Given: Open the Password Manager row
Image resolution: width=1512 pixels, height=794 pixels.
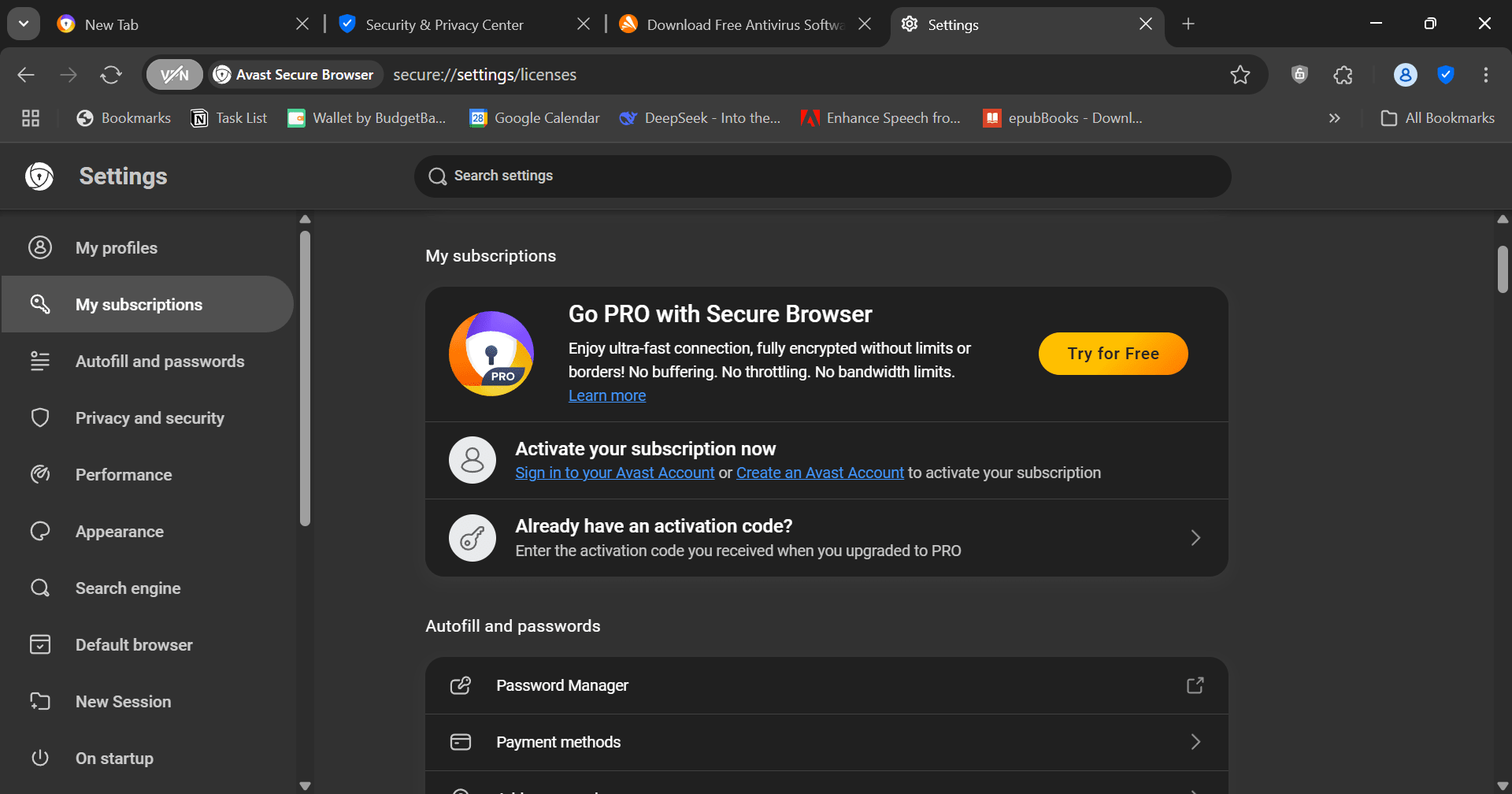Looking at the screenshot, I should [x=827, y=685].
